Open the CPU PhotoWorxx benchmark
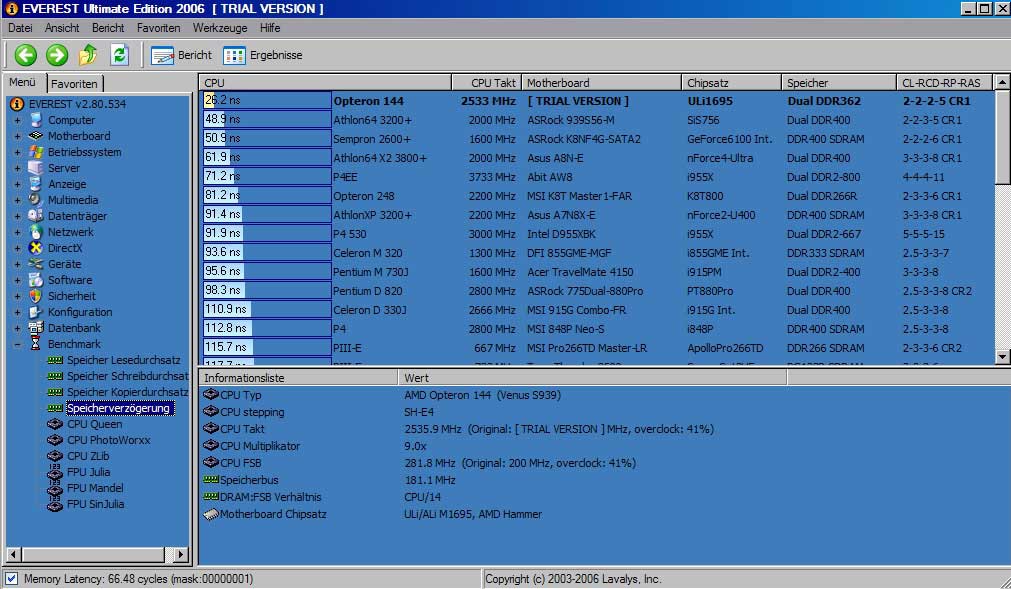 (108, 440)
